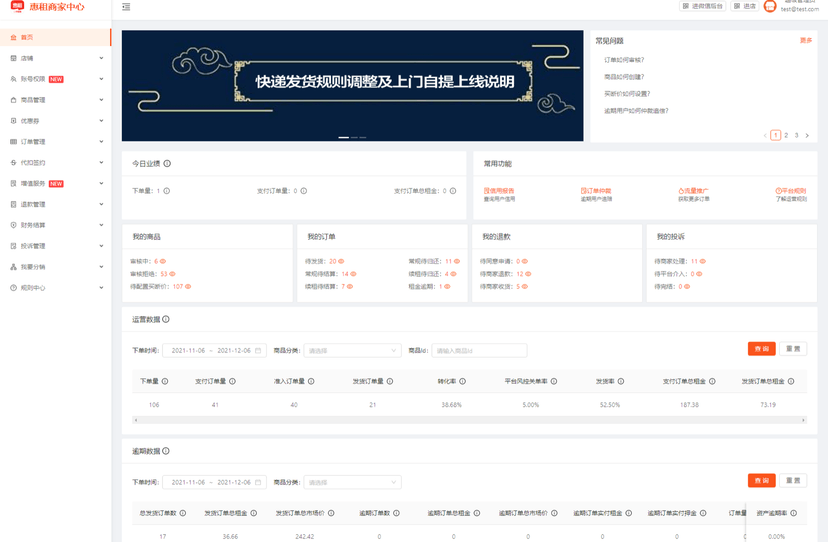Expand the 退款管理 sidebar chevron
This screenshot has width=828, height=542.
[101, 204]
